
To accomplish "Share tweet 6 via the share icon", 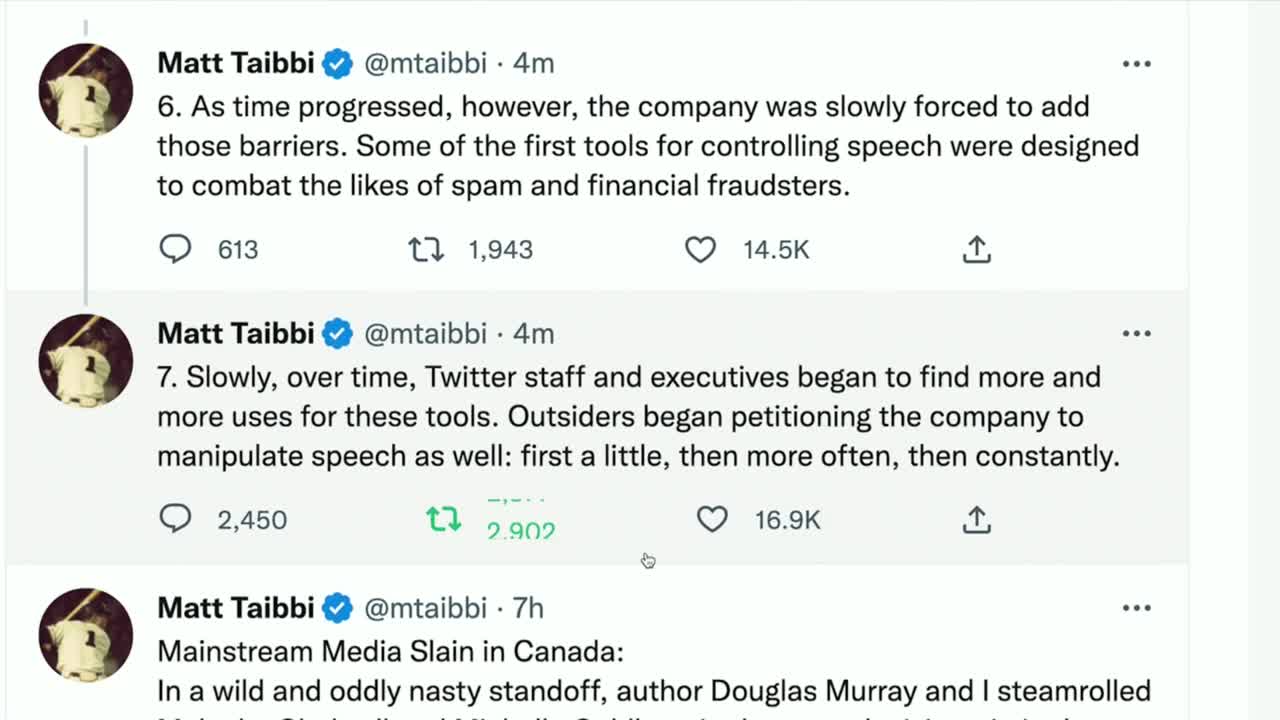I will tap(976, 249).
